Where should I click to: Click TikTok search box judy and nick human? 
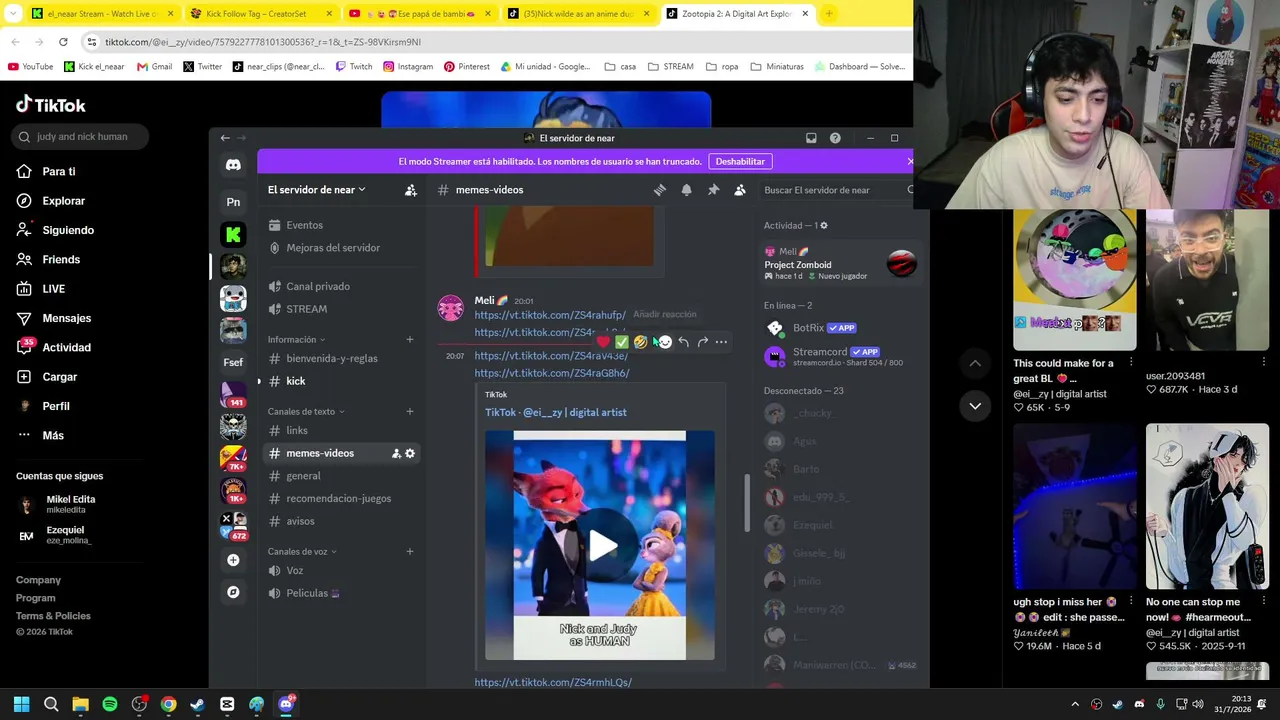(81, 137)
